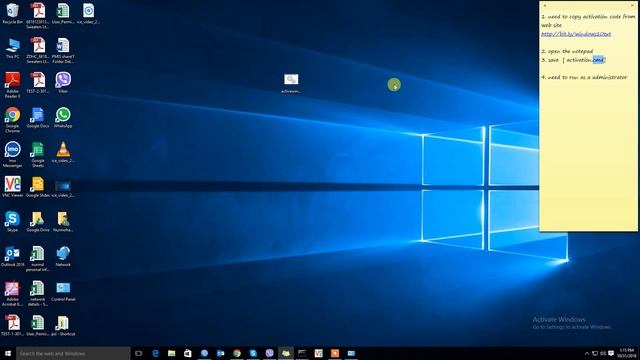Focus the 'Search the web and Windows' box
This screenshot has height=360, width=640.
73,353
